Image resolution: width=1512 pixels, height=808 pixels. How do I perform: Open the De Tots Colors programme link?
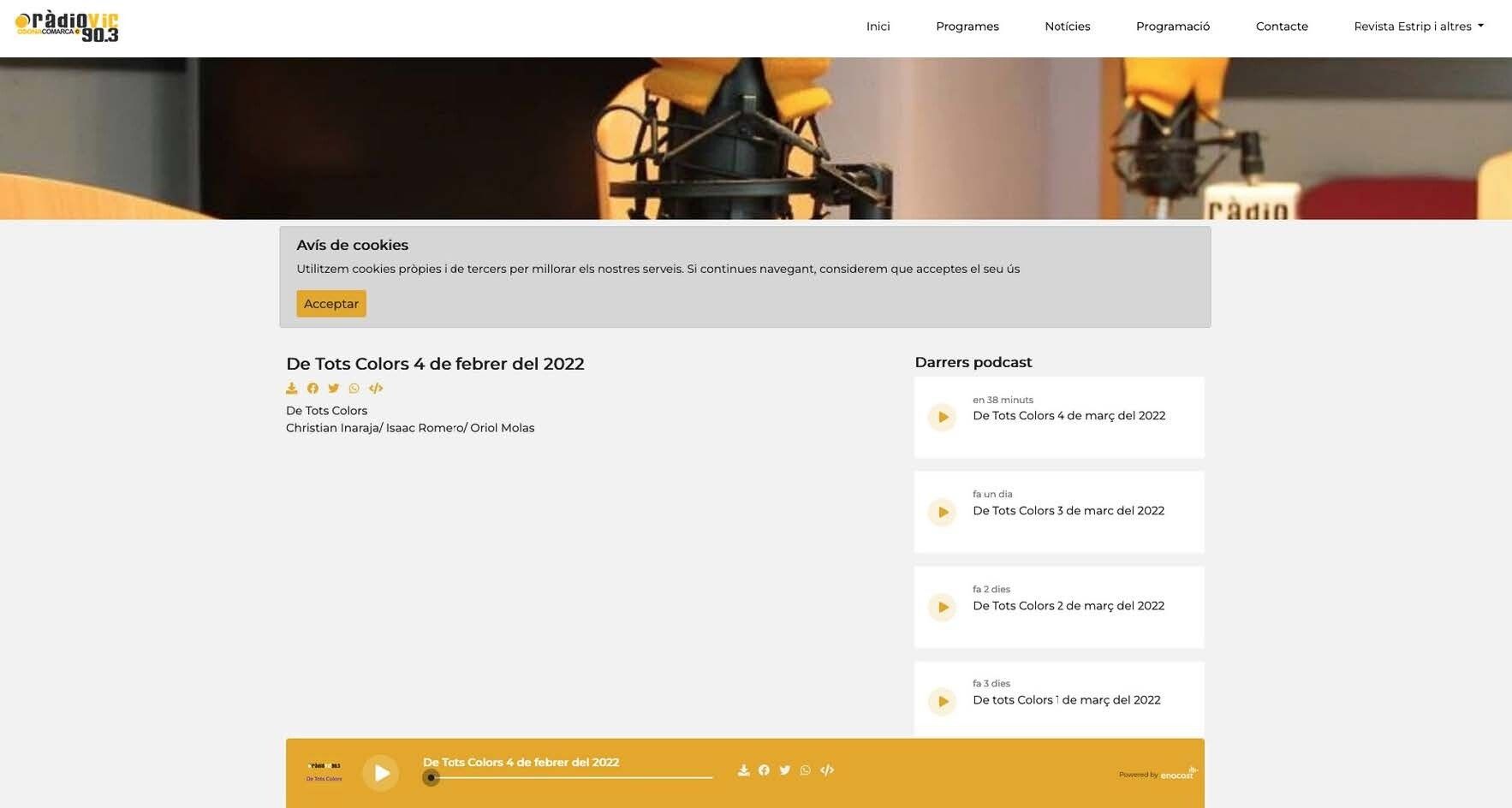click(x=326, y=411)
